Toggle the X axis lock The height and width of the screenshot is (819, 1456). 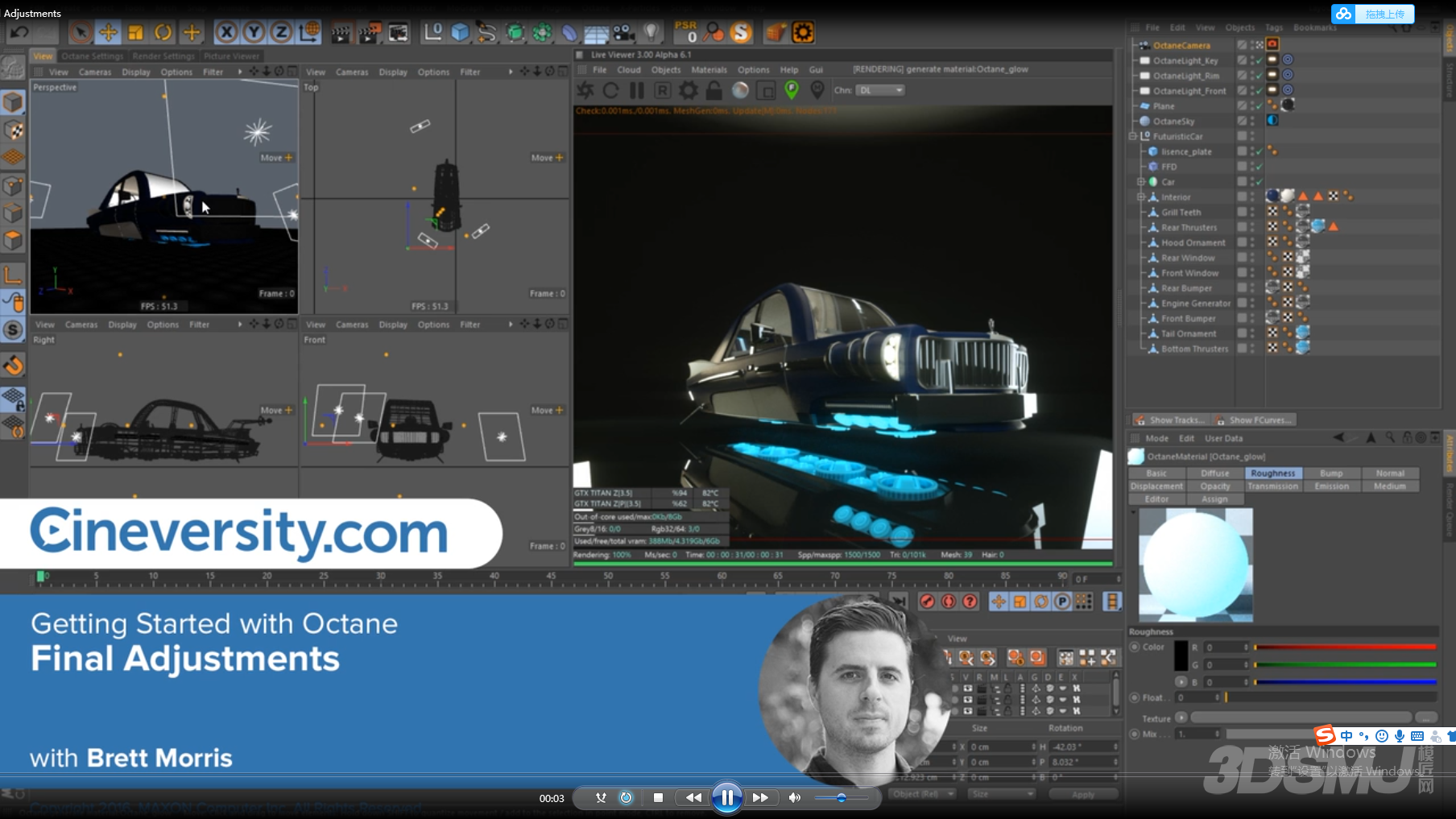point(226,32)
